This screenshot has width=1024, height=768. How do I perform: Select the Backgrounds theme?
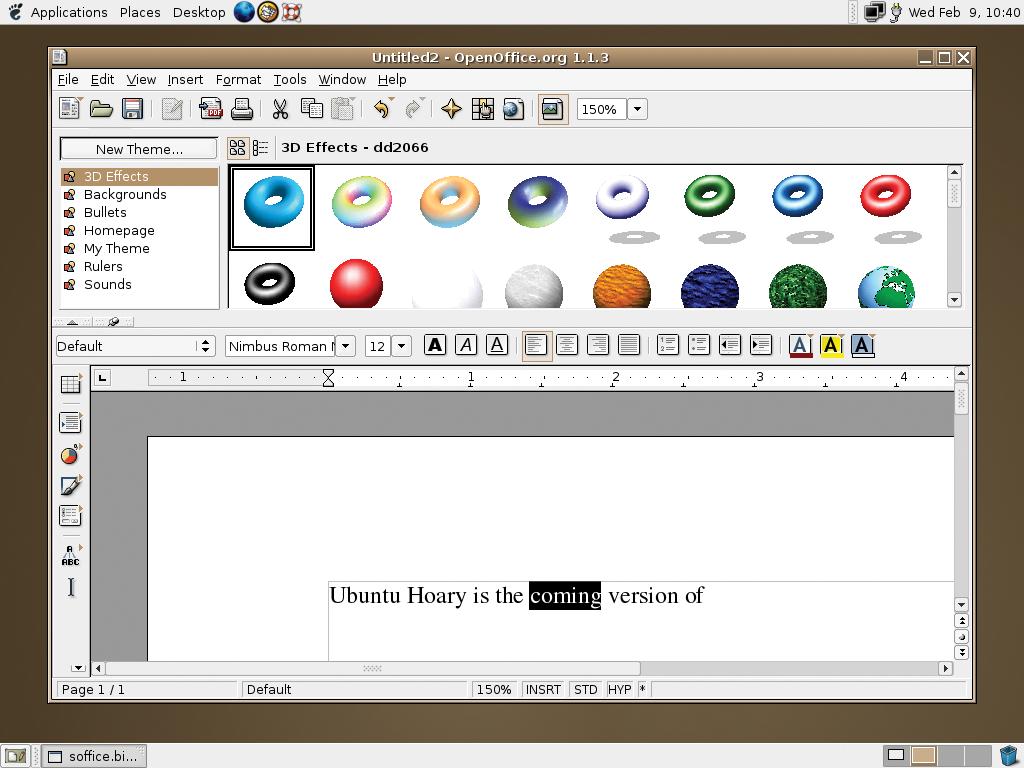pos(139,195)
